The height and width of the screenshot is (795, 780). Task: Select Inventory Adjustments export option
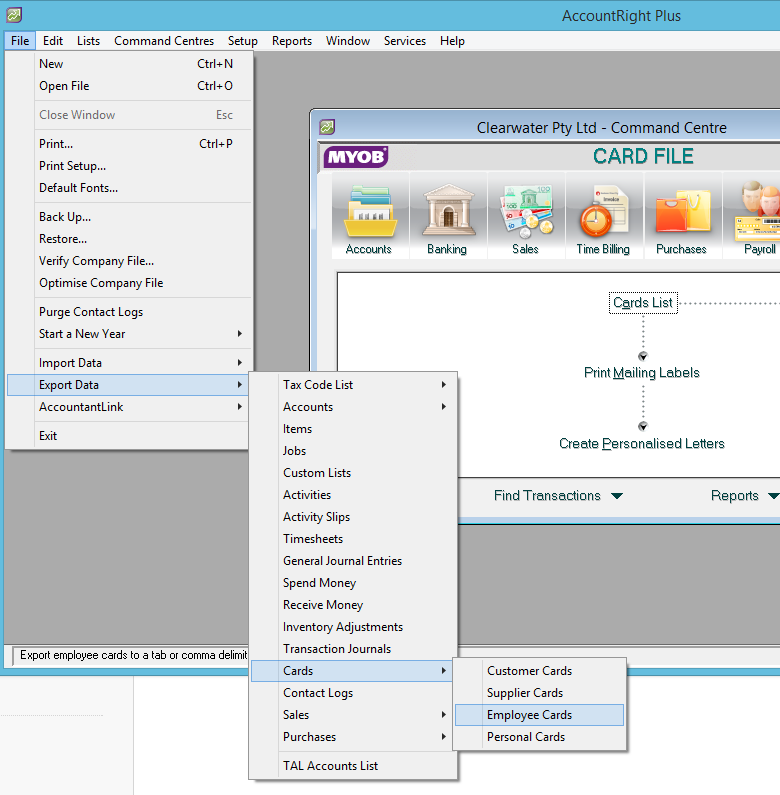click(x=353, y=627)
